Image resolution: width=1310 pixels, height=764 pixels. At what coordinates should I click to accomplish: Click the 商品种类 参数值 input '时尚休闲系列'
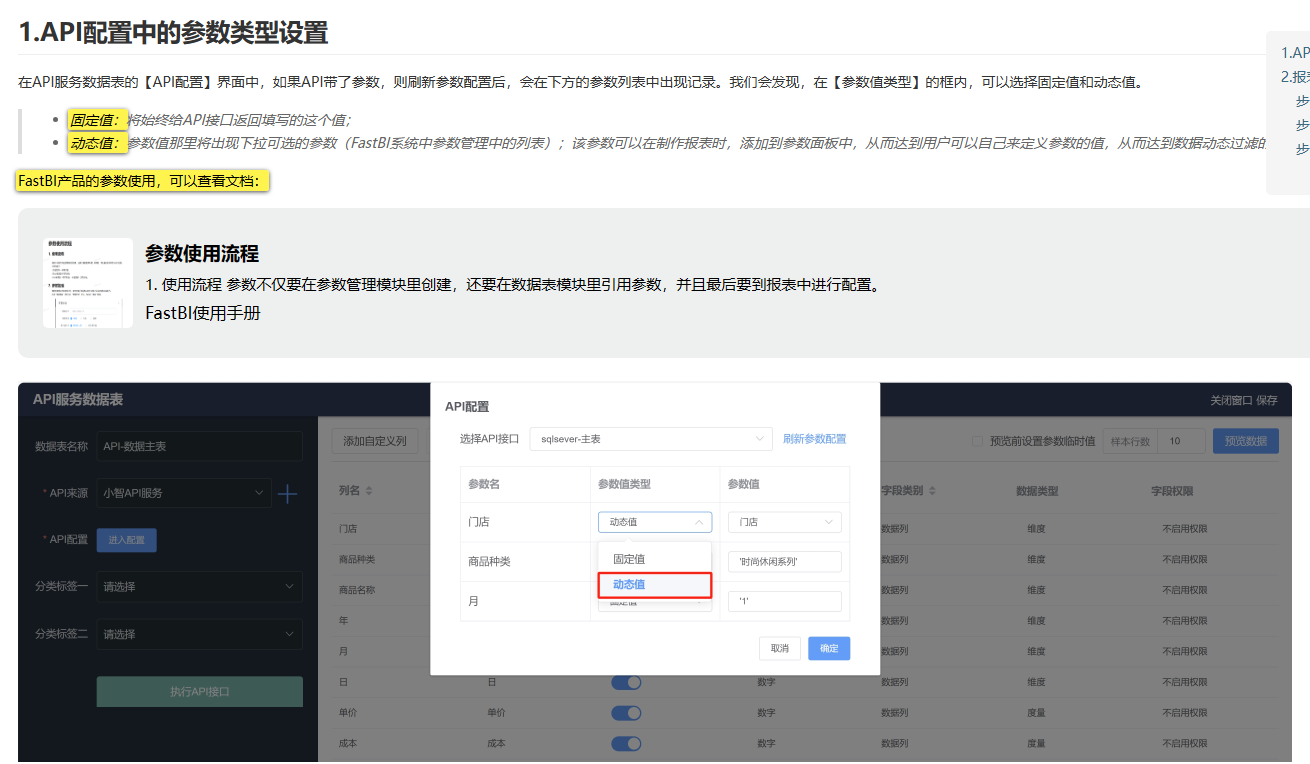pos(785,562)
